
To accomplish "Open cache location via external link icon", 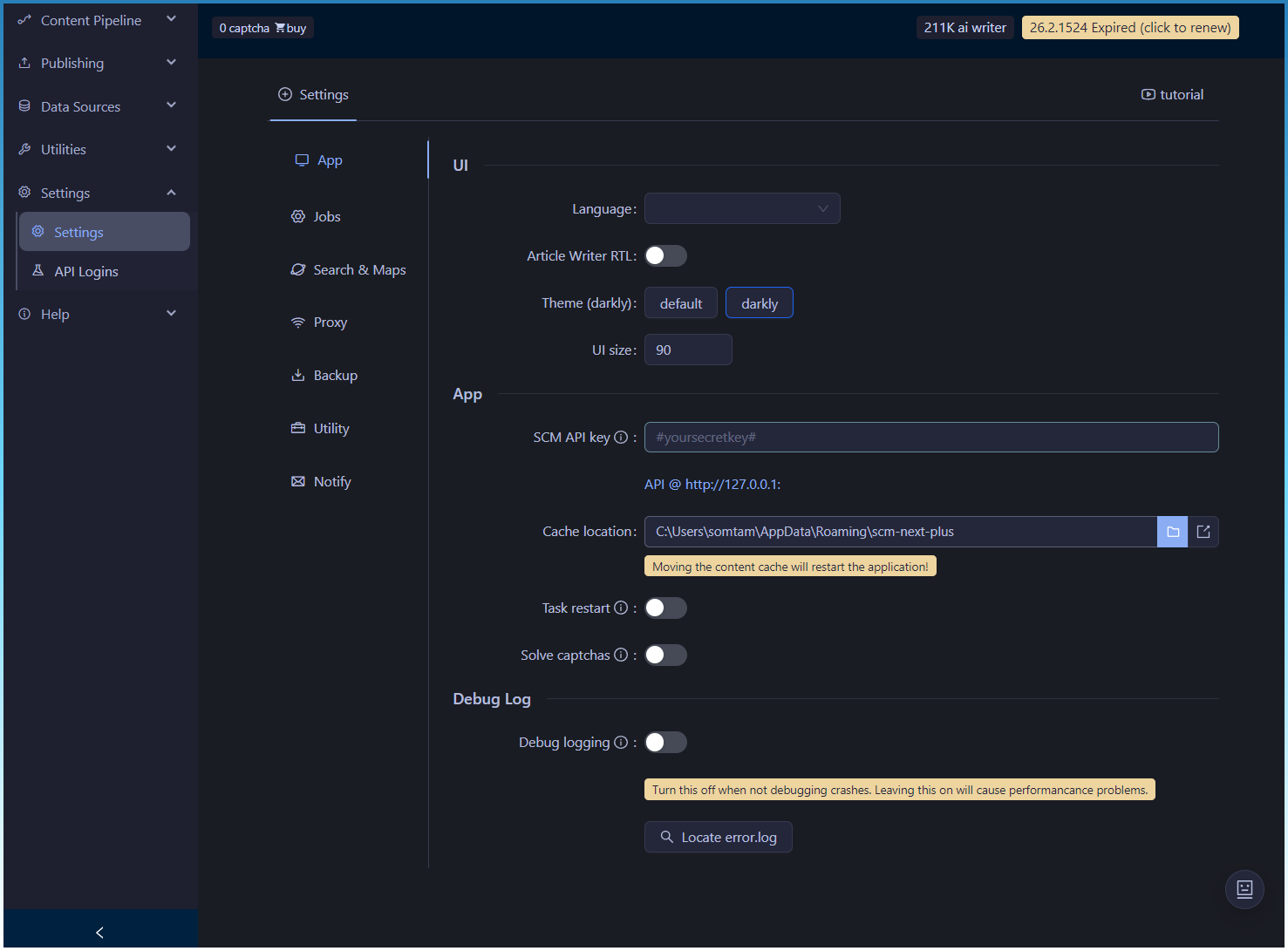I will [1203, 532].
